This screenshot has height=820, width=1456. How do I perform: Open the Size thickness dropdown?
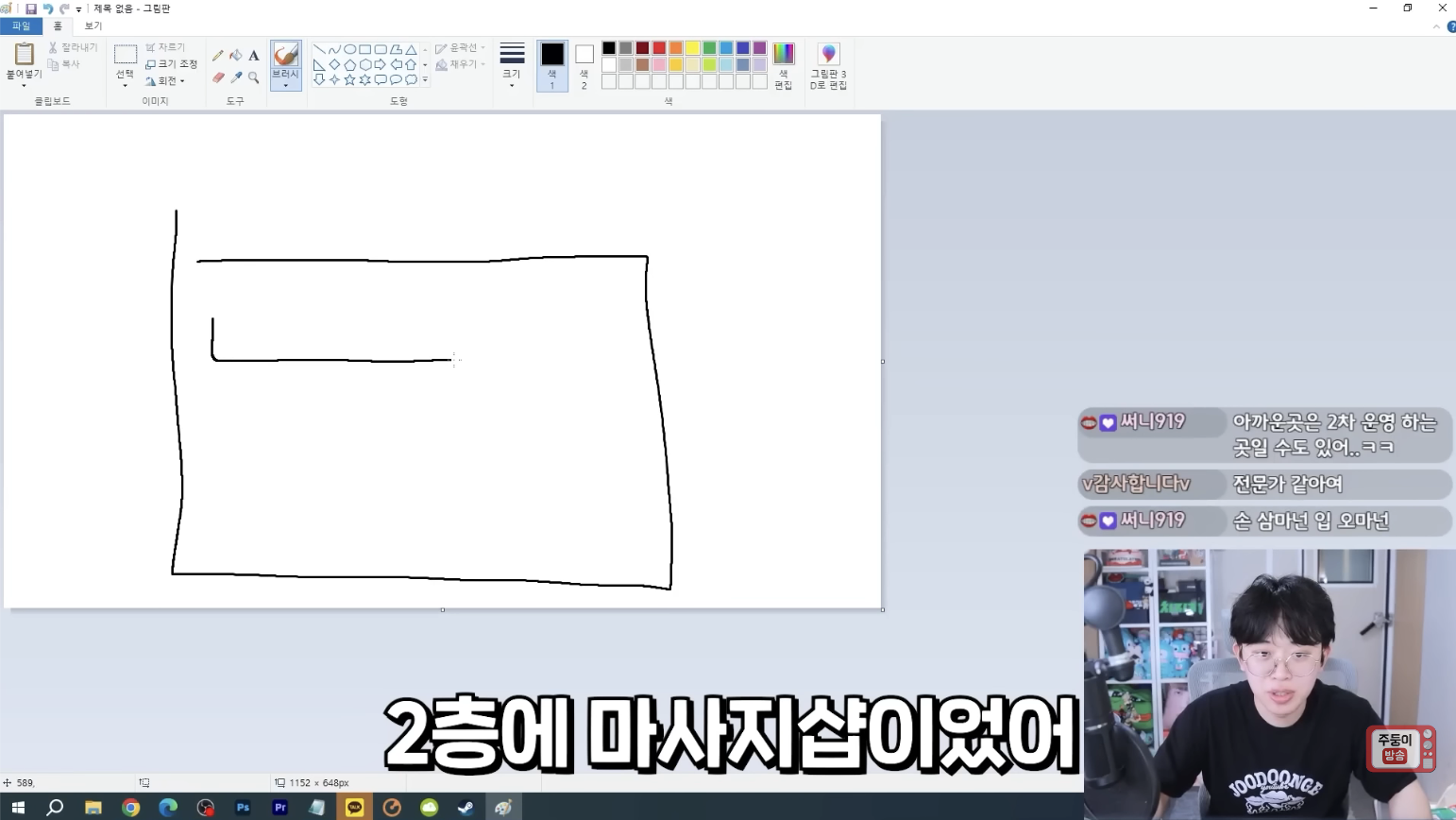point(512,65)
